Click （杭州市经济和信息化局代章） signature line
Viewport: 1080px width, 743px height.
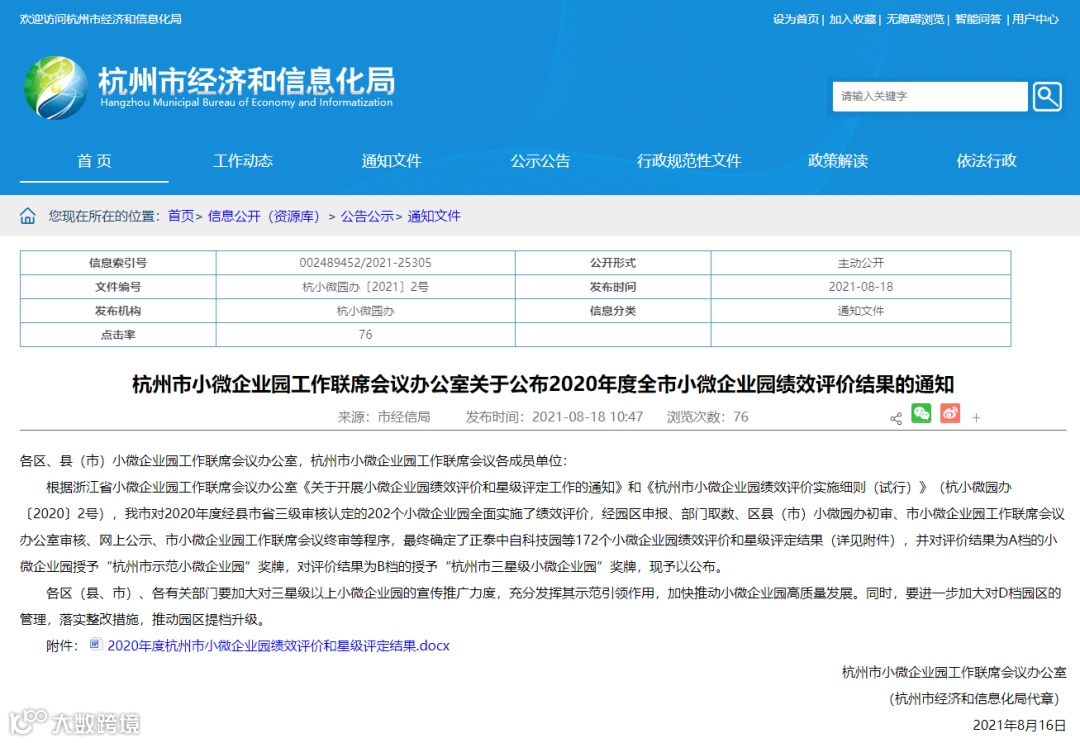click(974, 699)
